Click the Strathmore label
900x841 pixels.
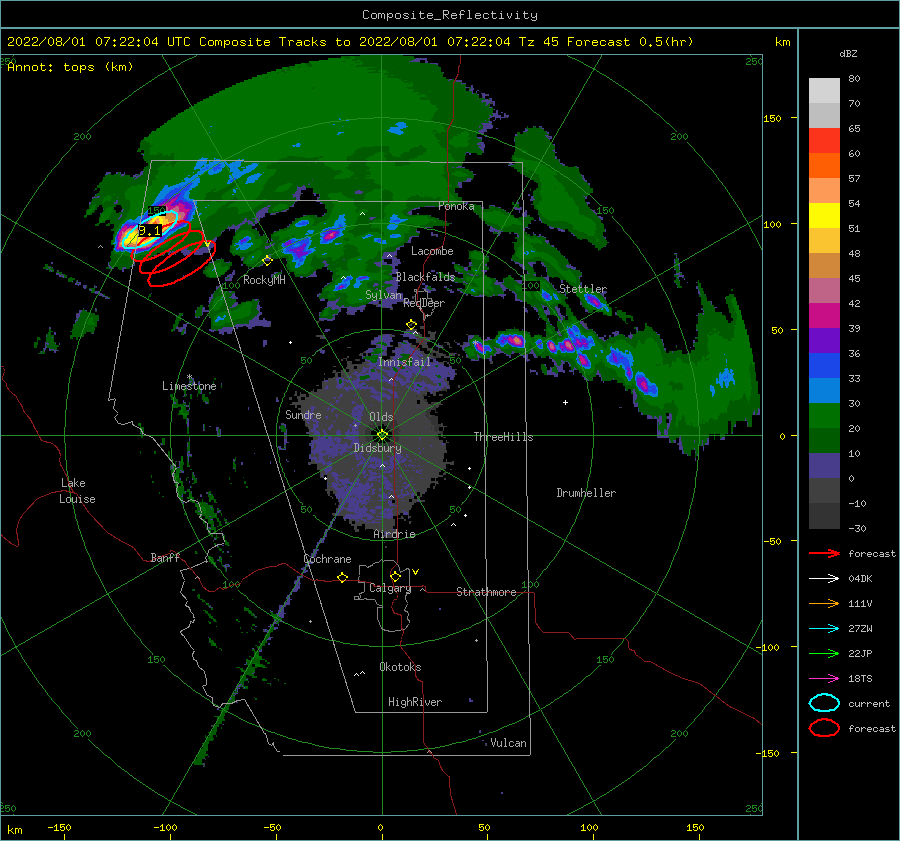pyautogui.click(x=486, y=592)
